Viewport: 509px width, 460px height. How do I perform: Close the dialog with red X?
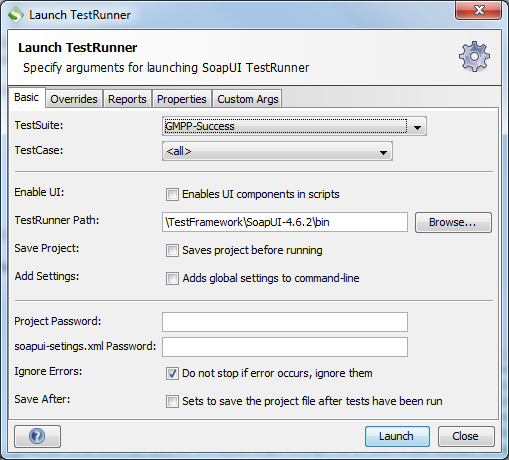click(x=479, y=10)
